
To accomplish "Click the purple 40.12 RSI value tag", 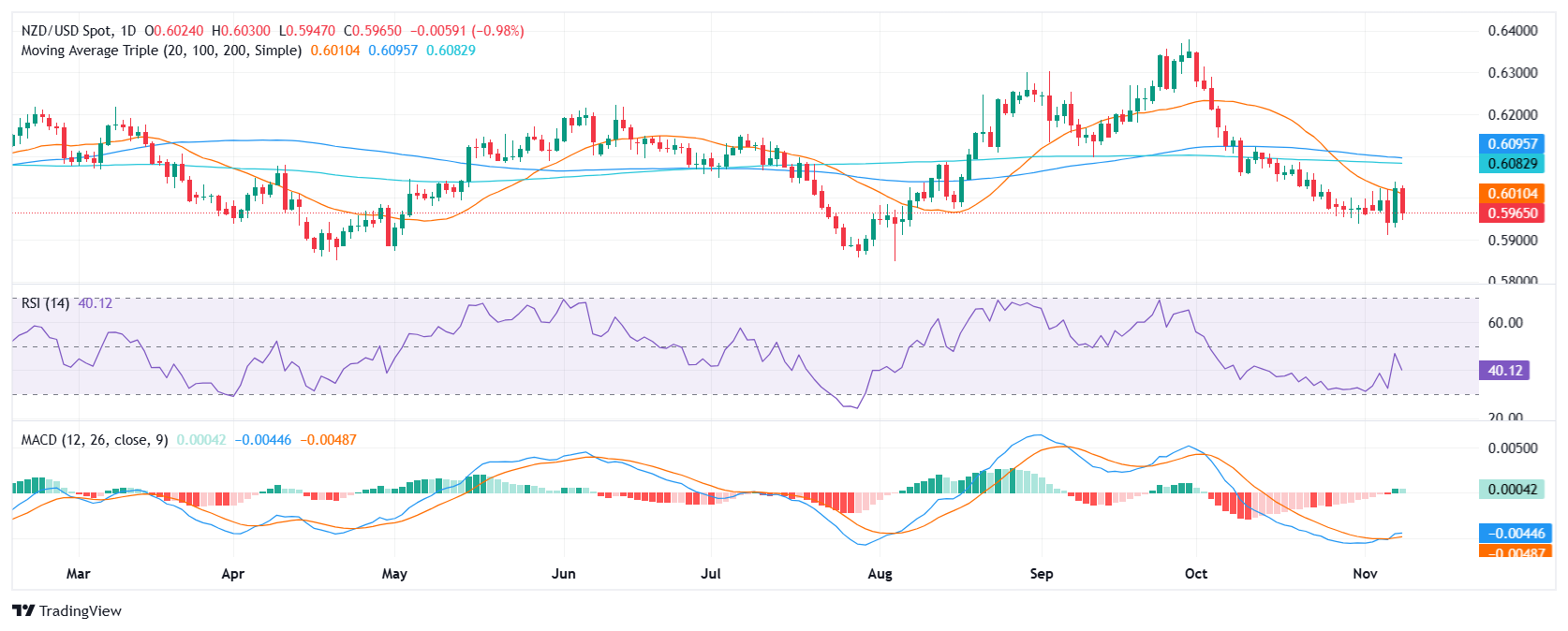I will pos(1504,370).
